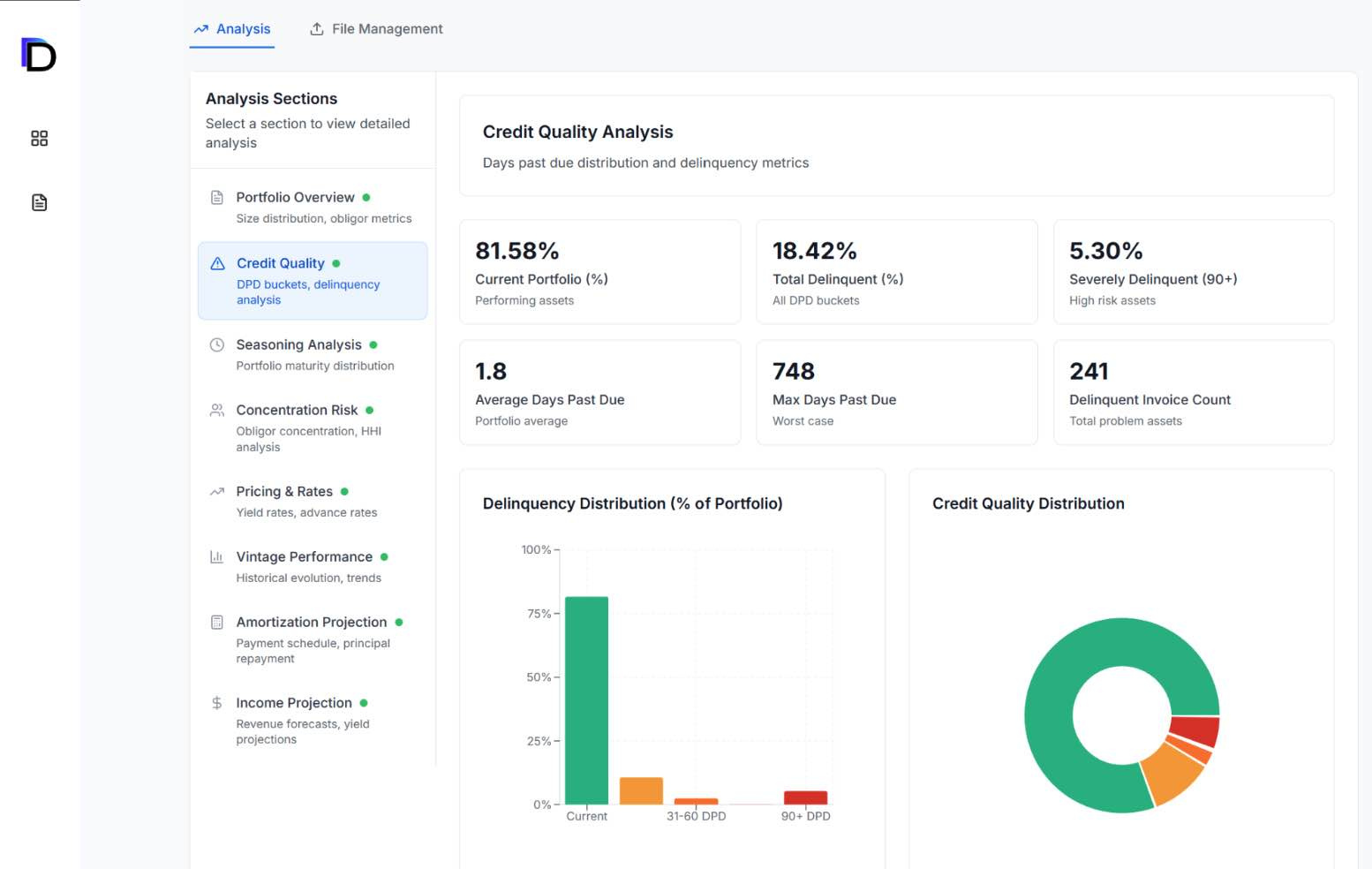Viewport: 1372px width, 869px height.
Task: Click the green status dot beside Credit Quality
Action: 336,262
